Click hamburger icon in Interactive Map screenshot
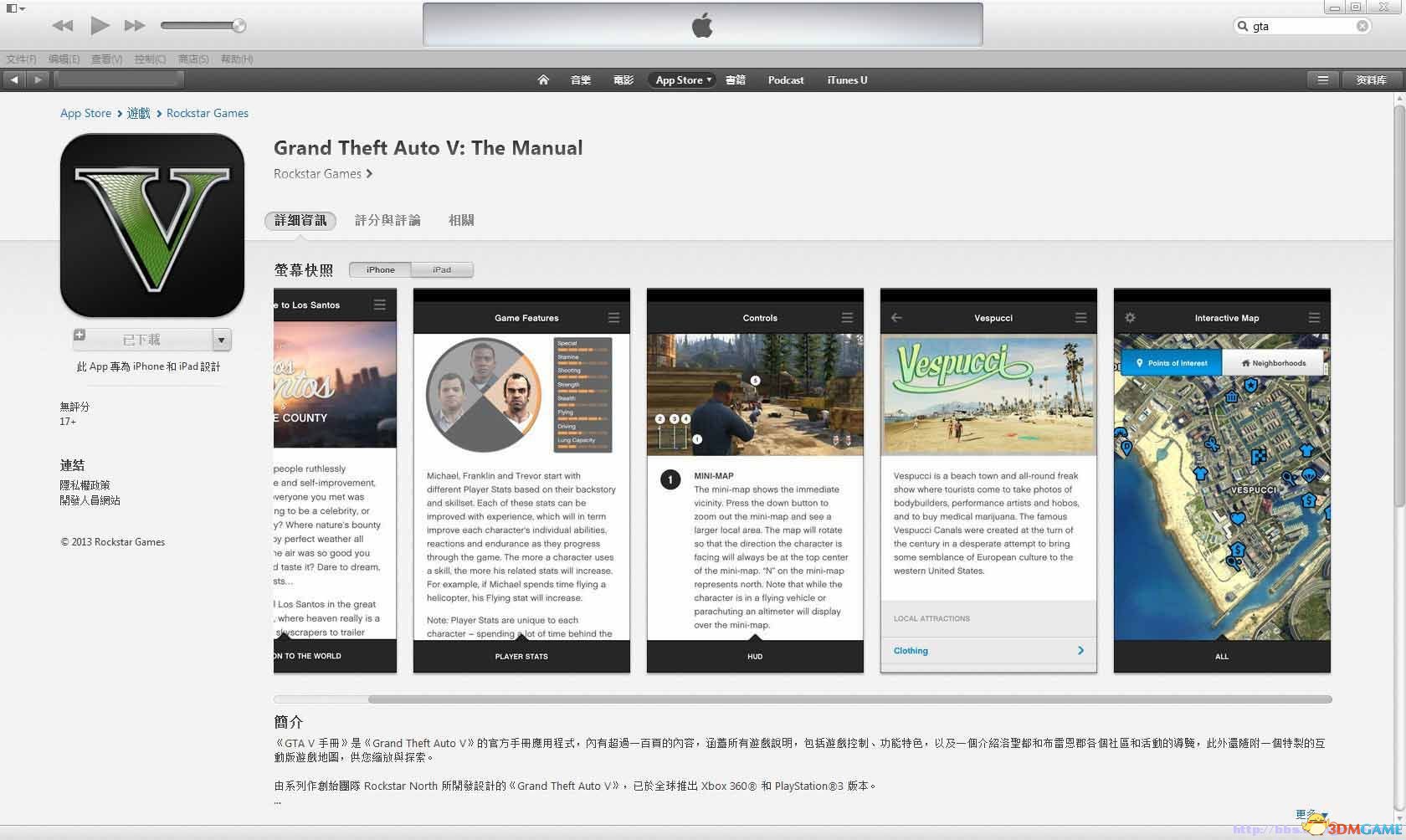This screenshot has height=840, width=1406. 1314,318
